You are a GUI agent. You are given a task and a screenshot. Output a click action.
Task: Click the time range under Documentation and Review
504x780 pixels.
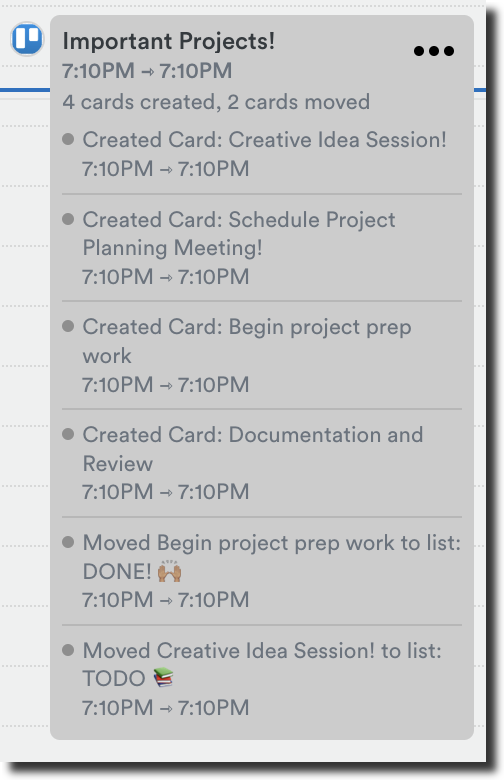click(x=165, y=492)
